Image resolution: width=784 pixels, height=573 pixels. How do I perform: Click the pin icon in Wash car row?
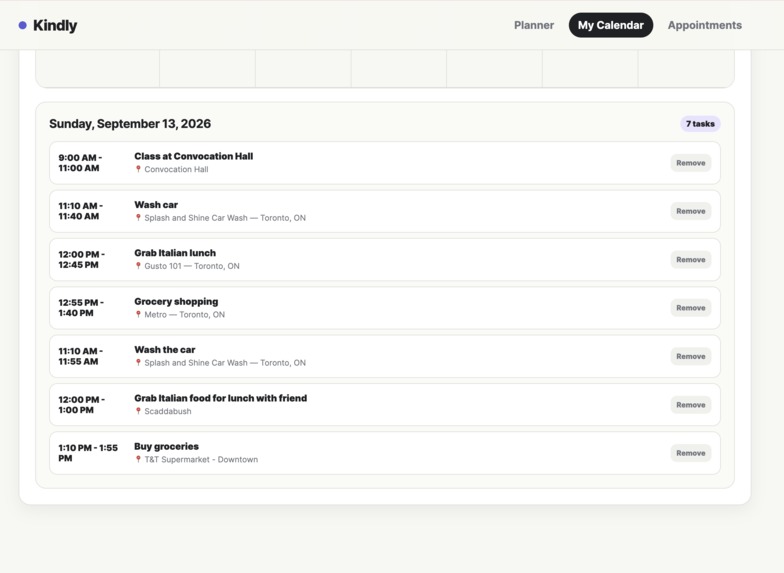138,218
